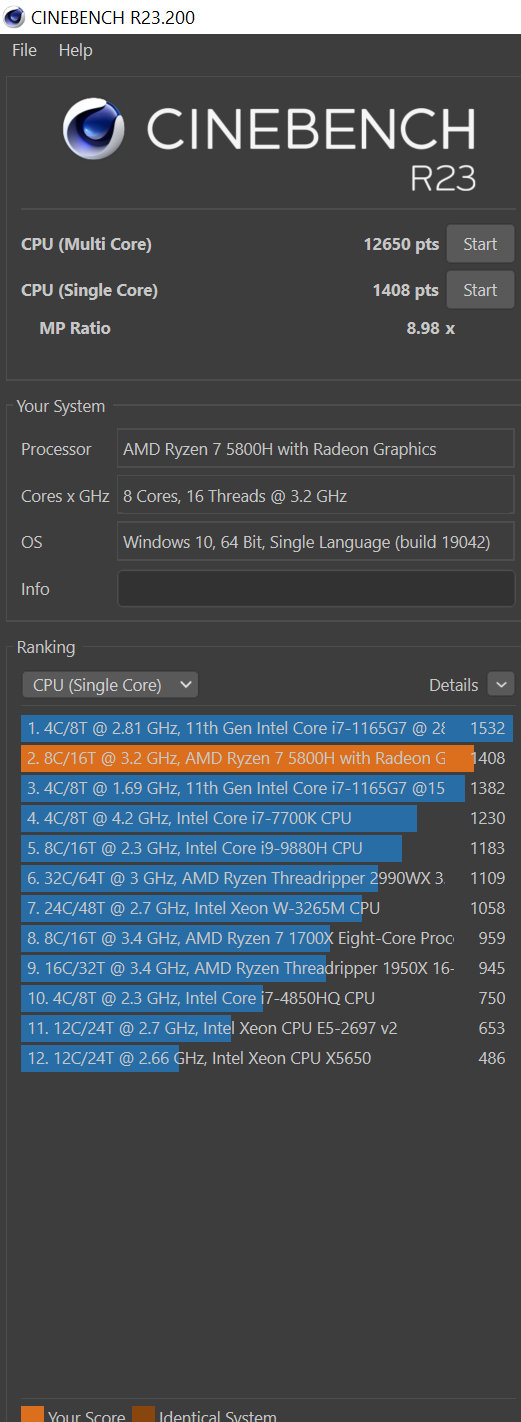Click the Cinebench sphere logo
521x1422 pixels.
(x=94, y=130)
